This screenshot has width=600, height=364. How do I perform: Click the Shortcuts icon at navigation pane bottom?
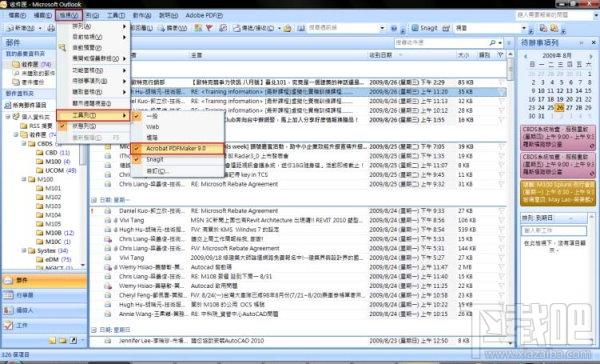[x=73, y=340]
